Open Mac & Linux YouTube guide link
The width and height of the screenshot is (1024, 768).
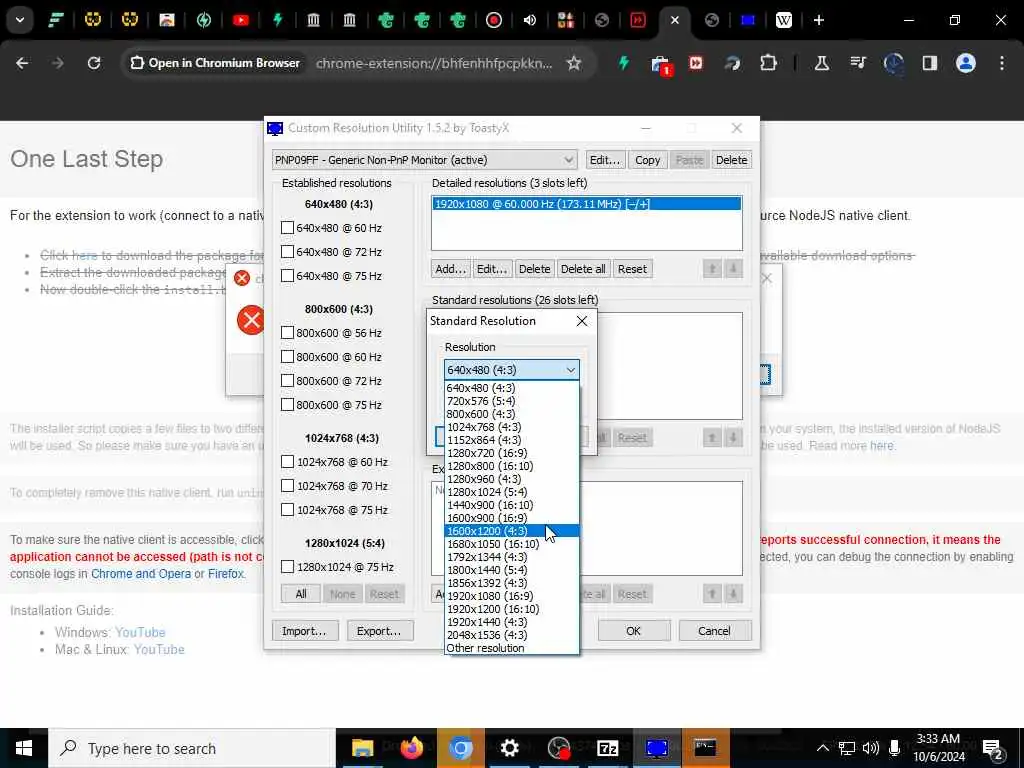click(159, 649)
